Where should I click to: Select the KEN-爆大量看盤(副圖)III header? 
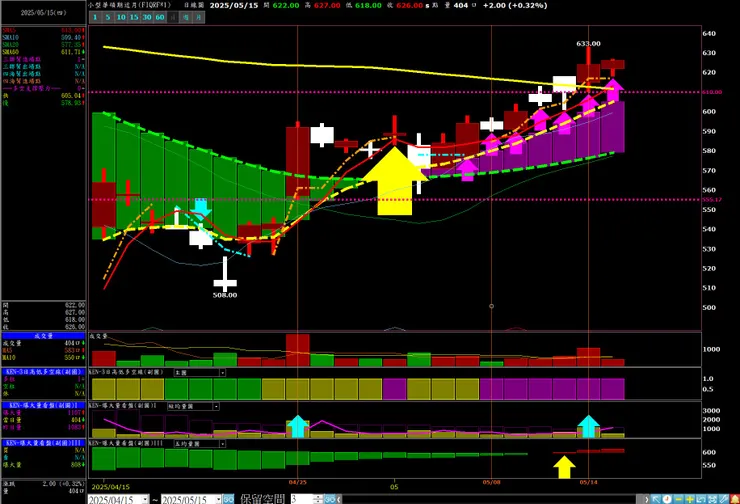pos(43,443)
